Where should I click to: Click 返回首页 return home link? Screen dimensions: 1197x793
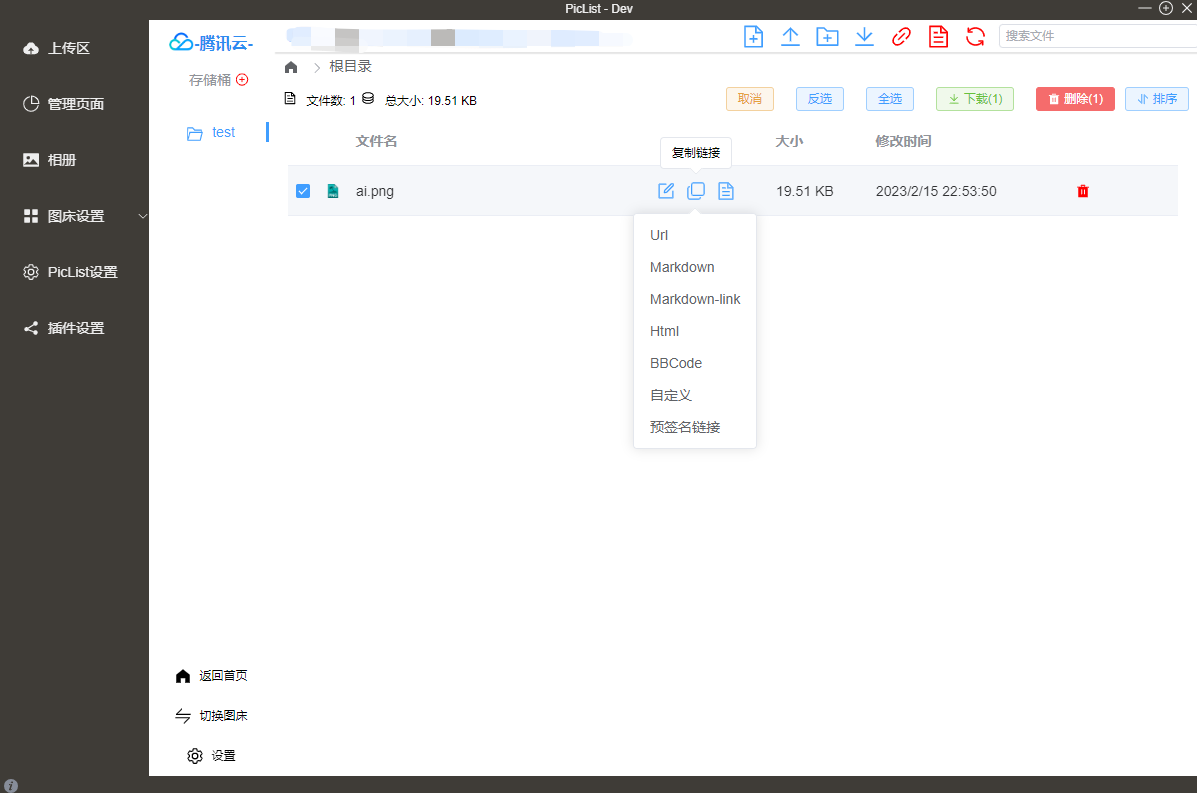point(211,675)
